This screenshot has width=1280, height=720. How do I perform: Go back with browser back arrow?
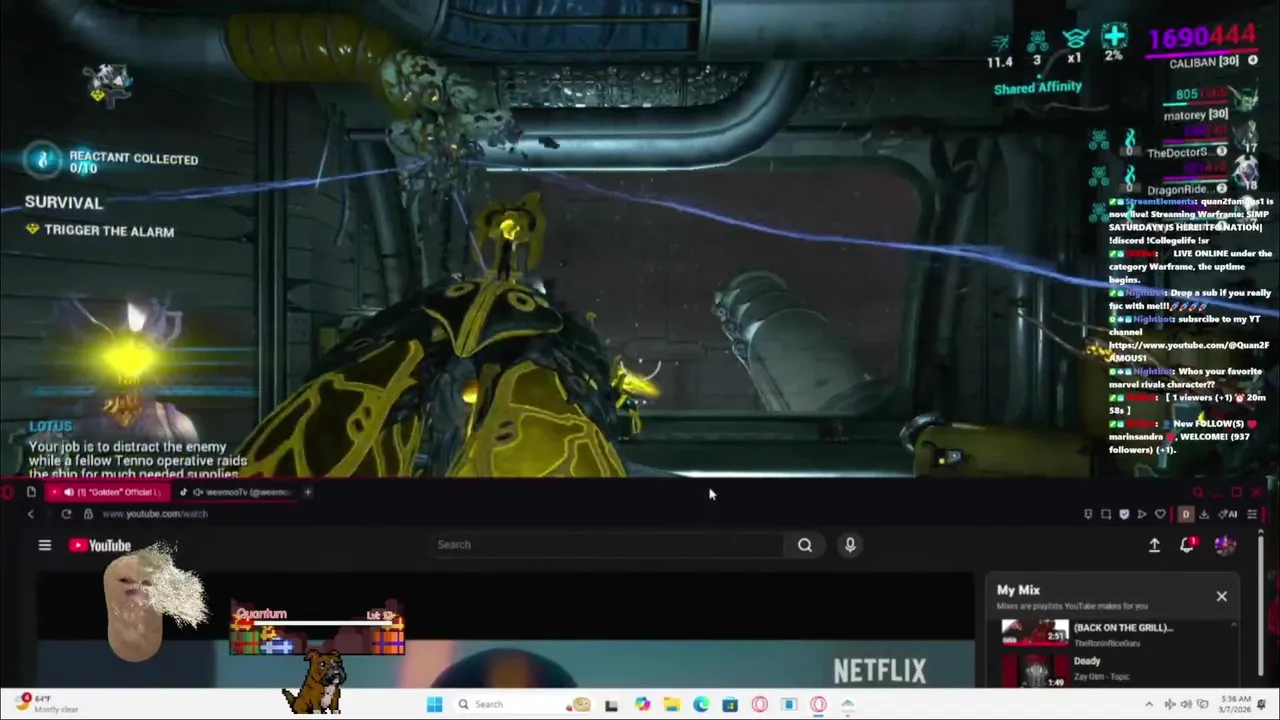[x=30, y=514]
